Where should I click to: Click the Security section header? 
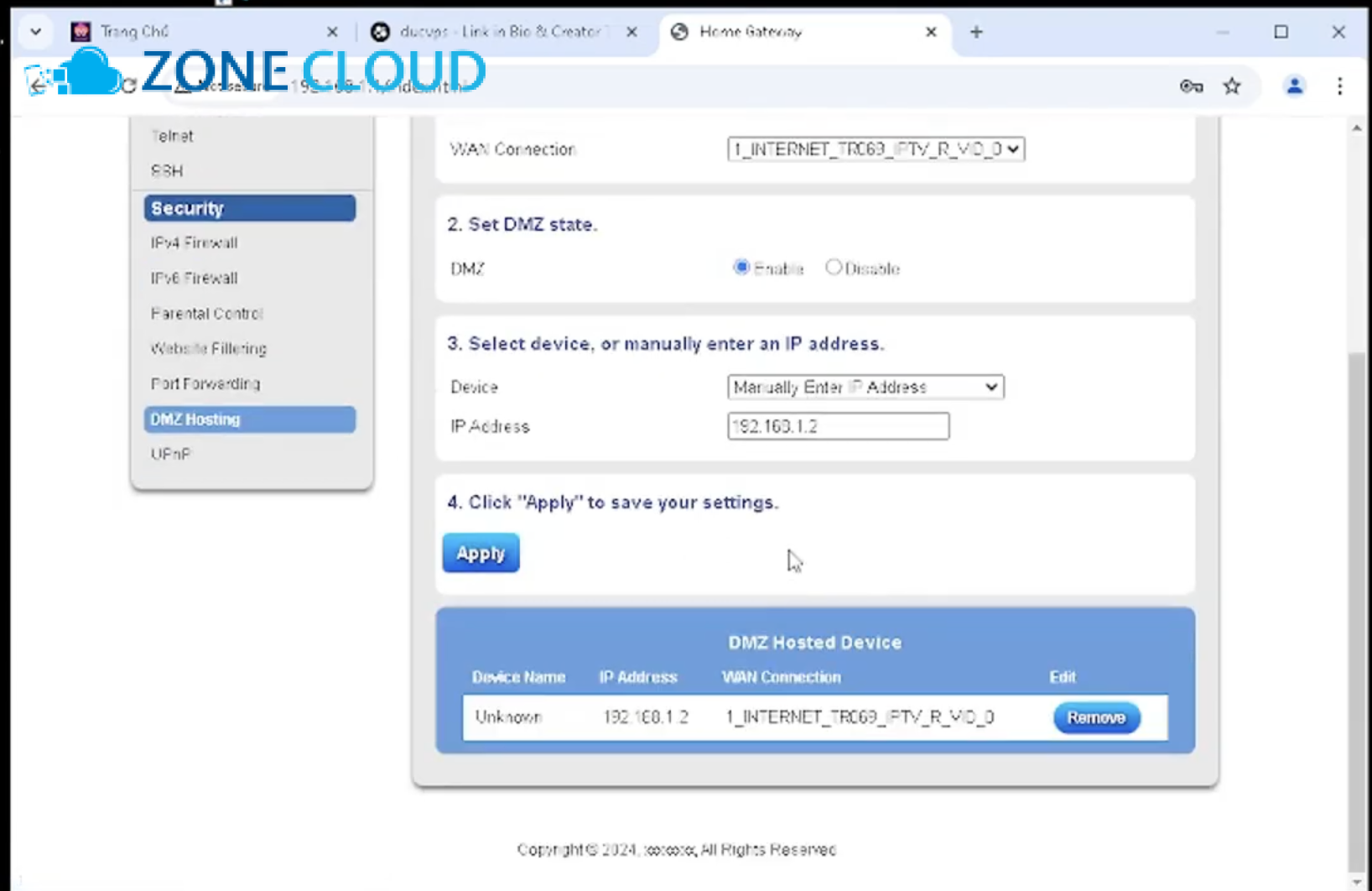(250, 208)
